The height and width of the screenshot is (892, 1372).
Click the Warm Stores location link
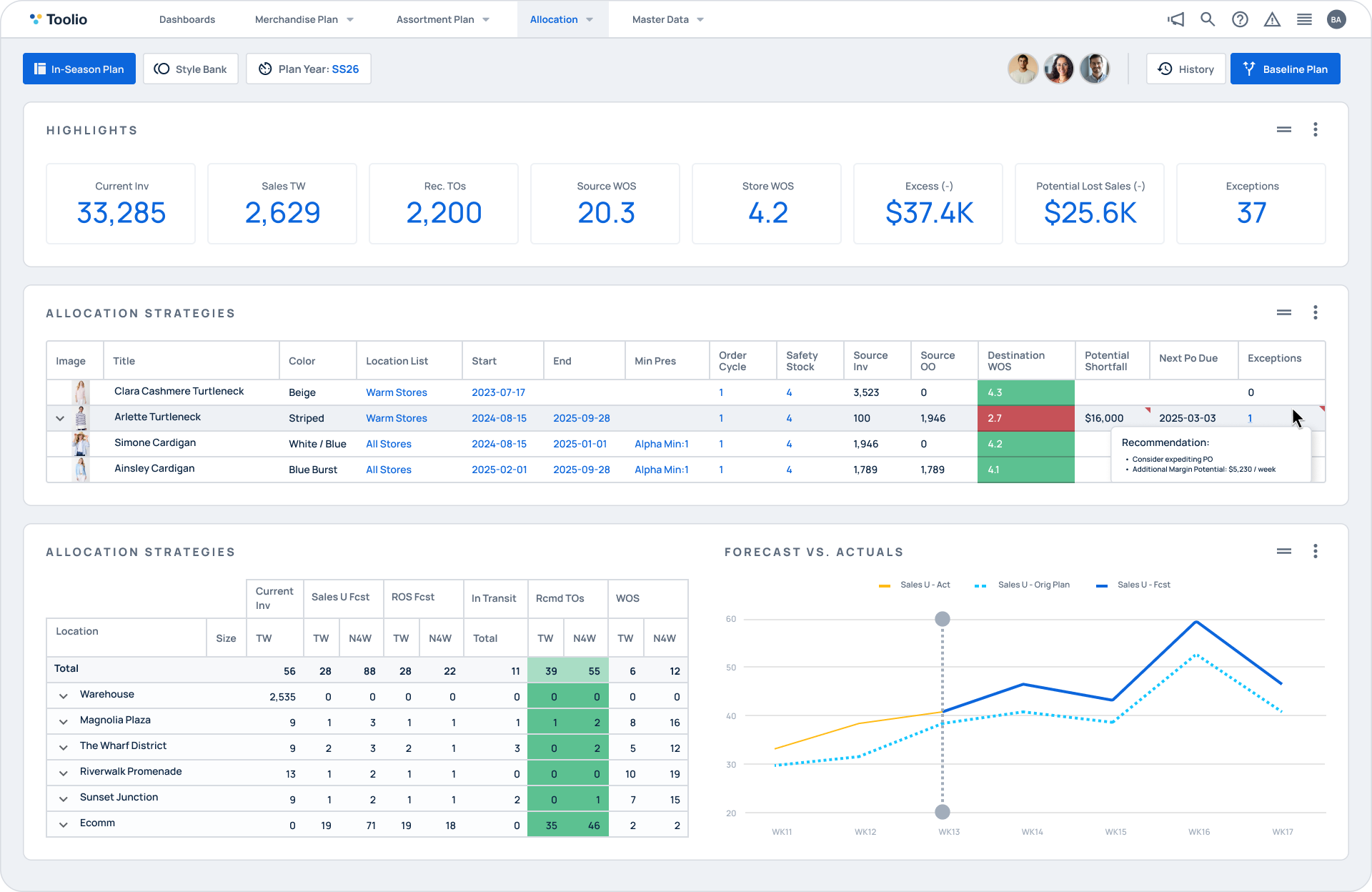(397, 418)
